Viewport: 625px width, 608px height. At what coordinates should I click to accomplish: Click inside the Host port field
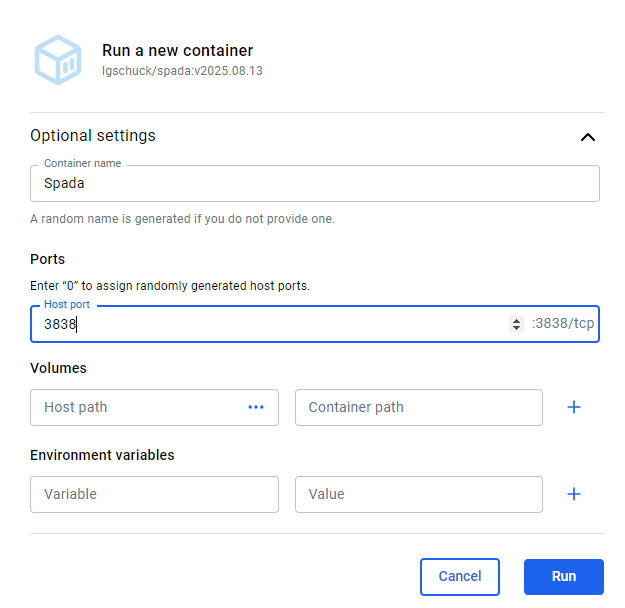point(270,324)
